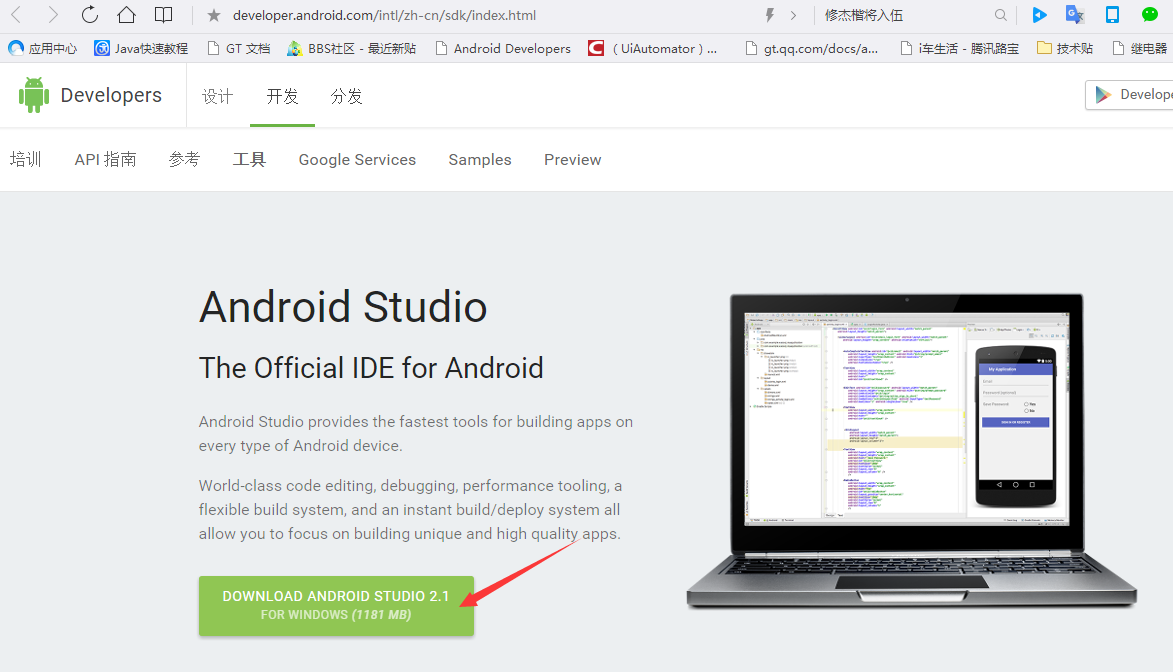Open the Java快速教程 bookmark
This screenshot has width=1173, height=672.
pos(141,49)
